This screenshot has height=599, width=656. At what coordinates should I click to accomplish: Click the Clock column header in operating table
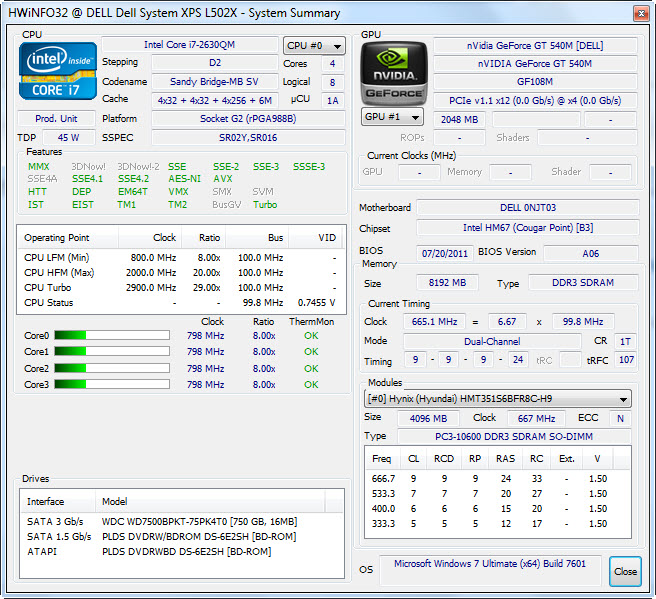tap(150, 238)
